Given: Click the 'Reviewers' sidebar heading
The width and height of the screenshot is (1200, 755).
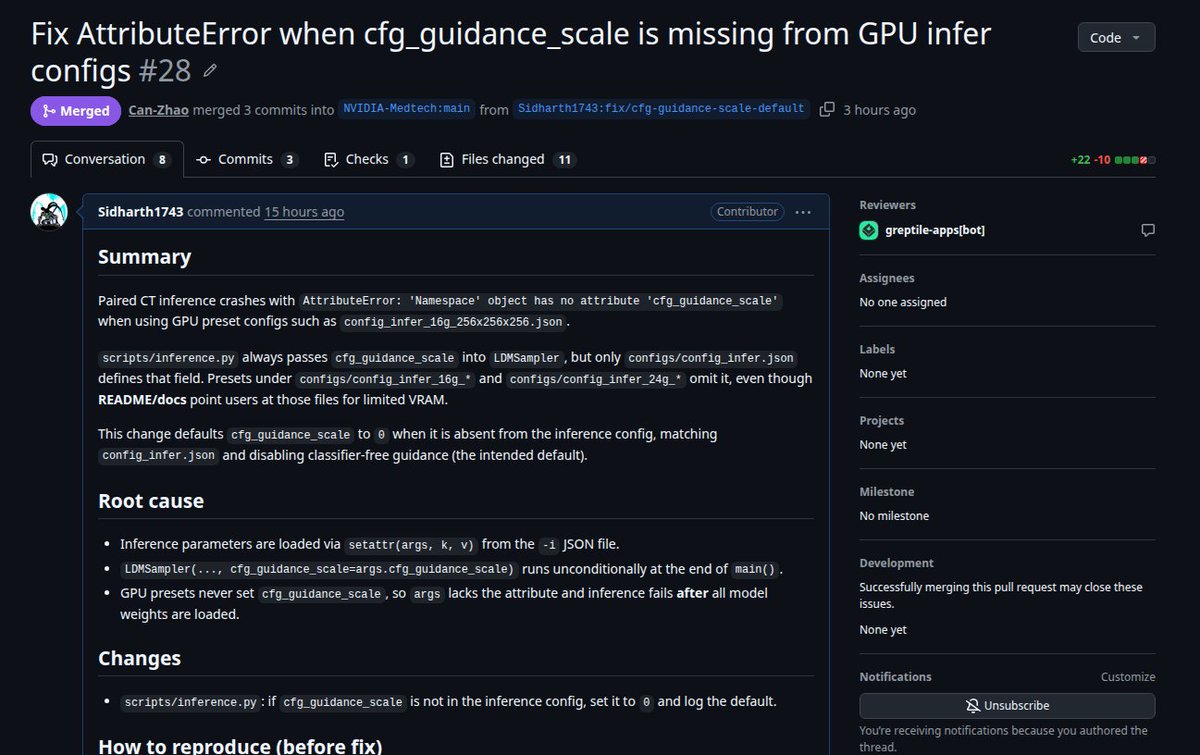Looking at the screenshot, I should click(888, 205).
